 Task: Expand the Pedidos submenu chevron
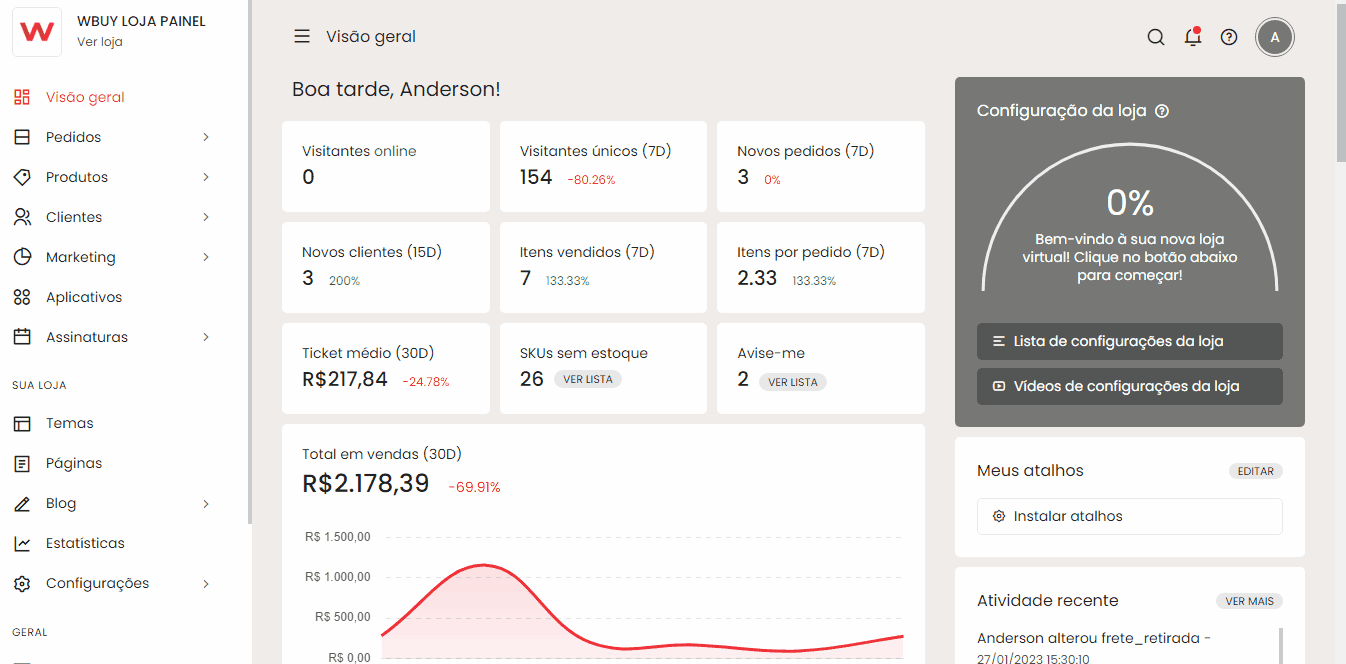206,137
